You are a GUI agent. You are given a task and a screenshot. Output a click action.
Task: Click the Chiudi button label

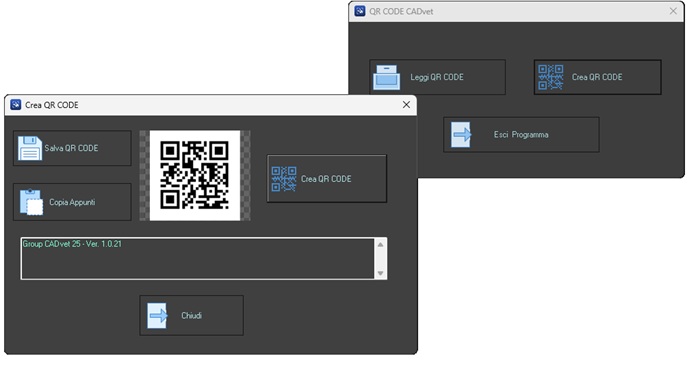(192, 315)
